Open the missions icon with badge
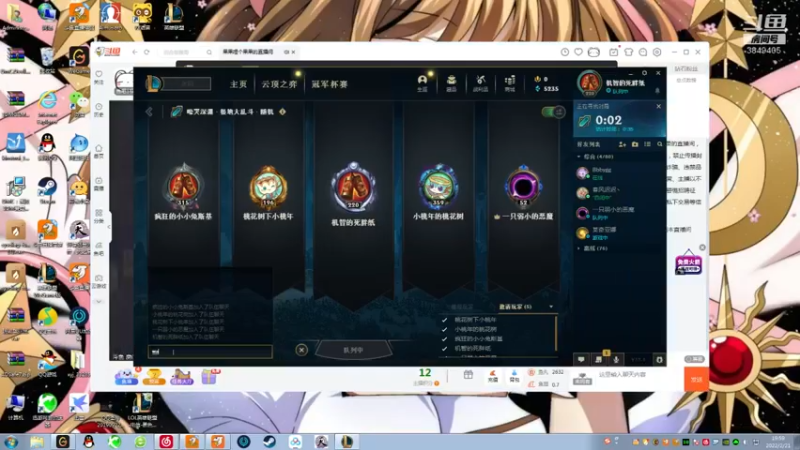Screen dimensions: 800x450 coord(599,359)
